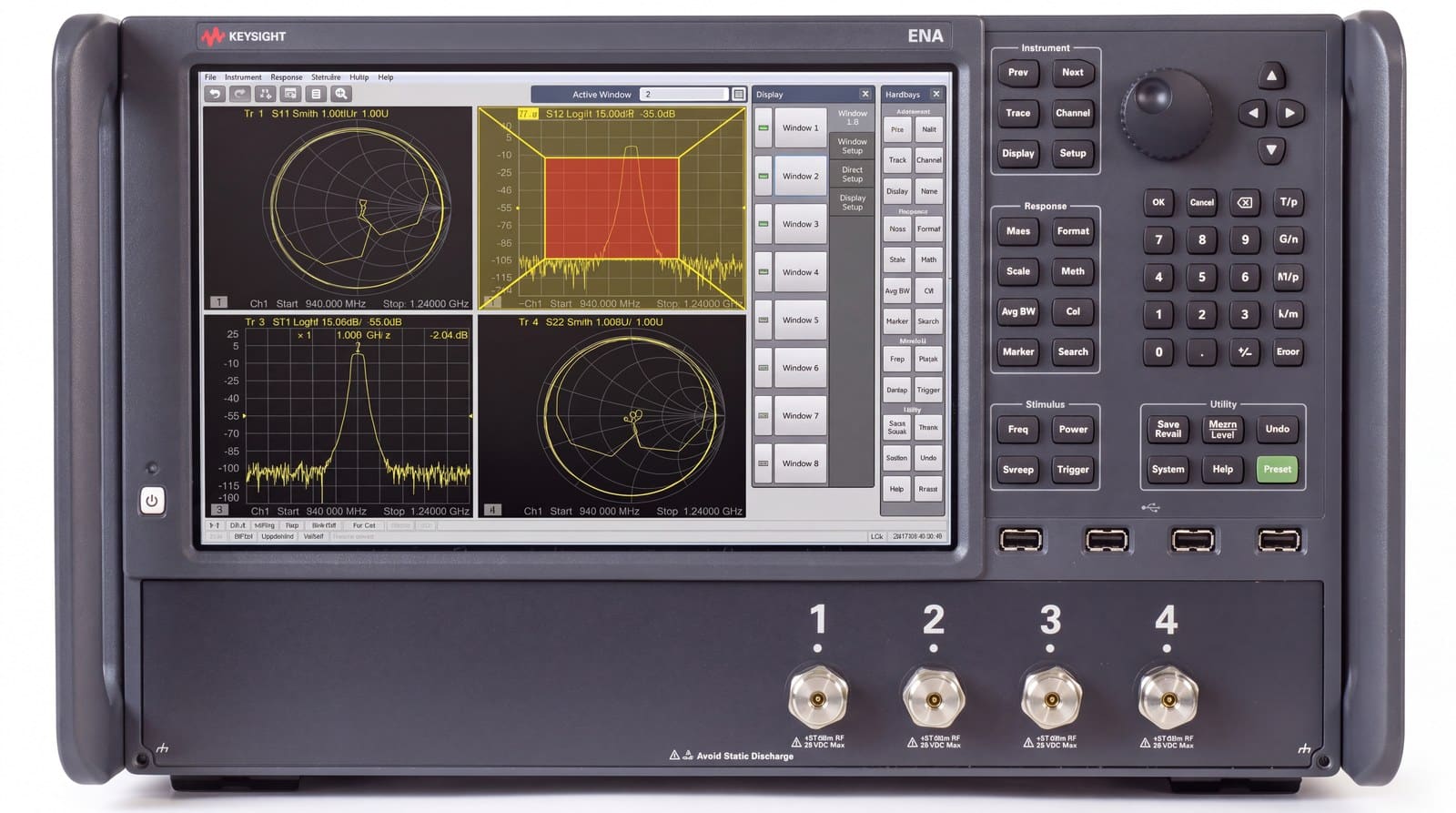This screenshot has width=1456, height=813.
Task: Switch to the Direct Setup tab
Action: (x=852, y=174)
